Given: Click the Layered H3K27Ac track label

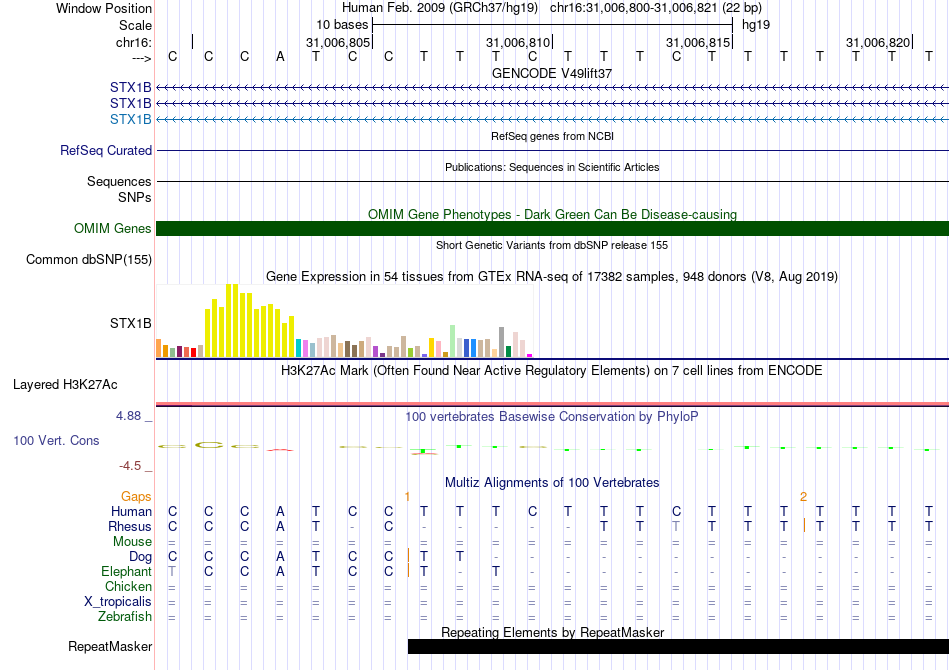Looking at the screenshot, I should pos(65,384).
